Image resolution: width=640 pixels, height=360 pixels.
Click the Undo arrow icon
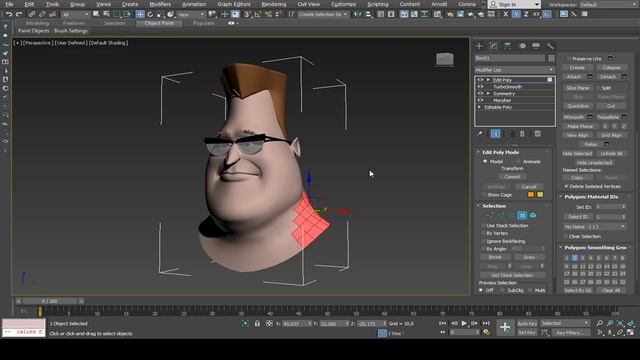pos(9,14)
